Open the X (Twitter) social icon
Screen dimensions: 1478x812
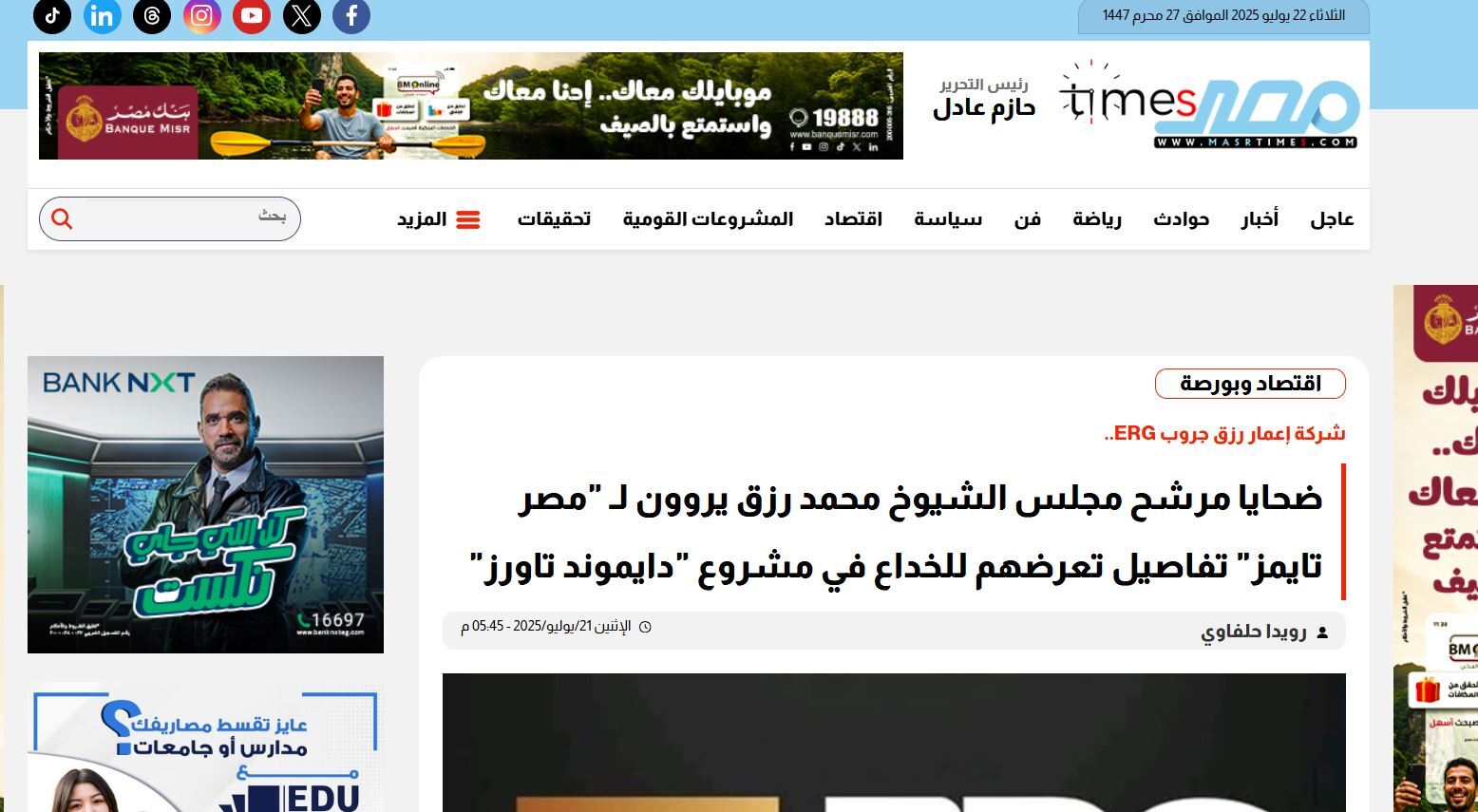(x=302, y=15)
